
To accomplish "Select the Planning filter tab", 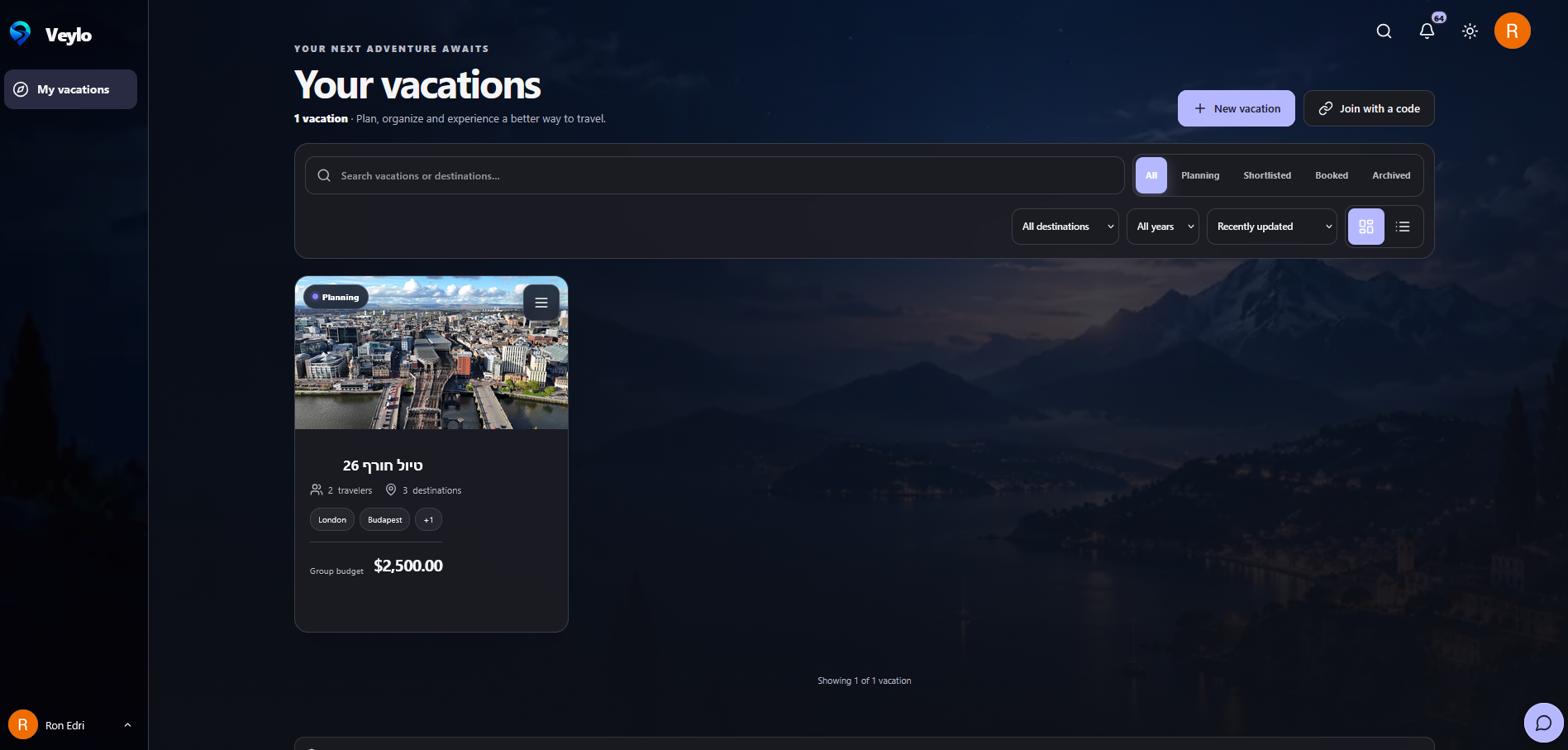I will tap(1200, 175).
